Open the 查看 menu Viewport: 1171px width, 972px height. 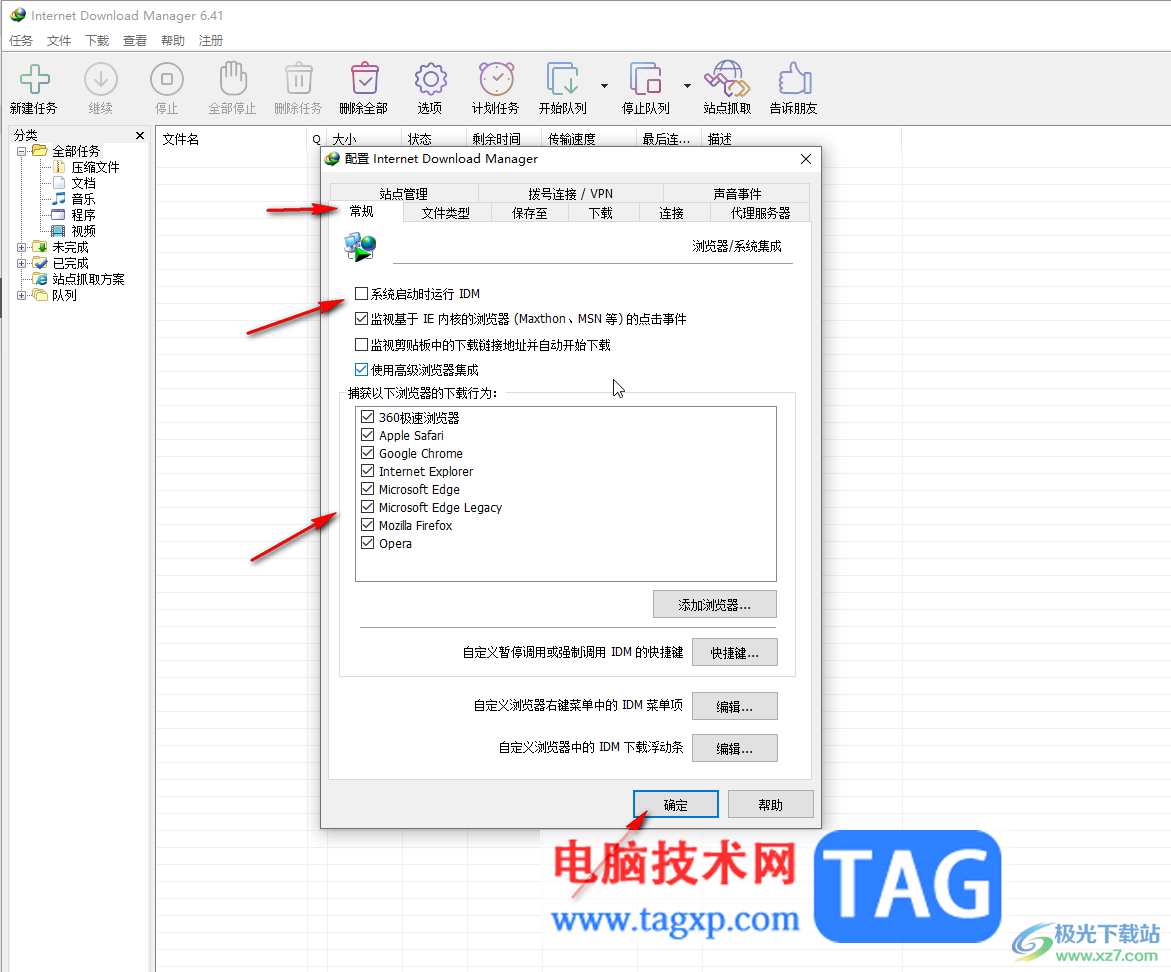135,40
